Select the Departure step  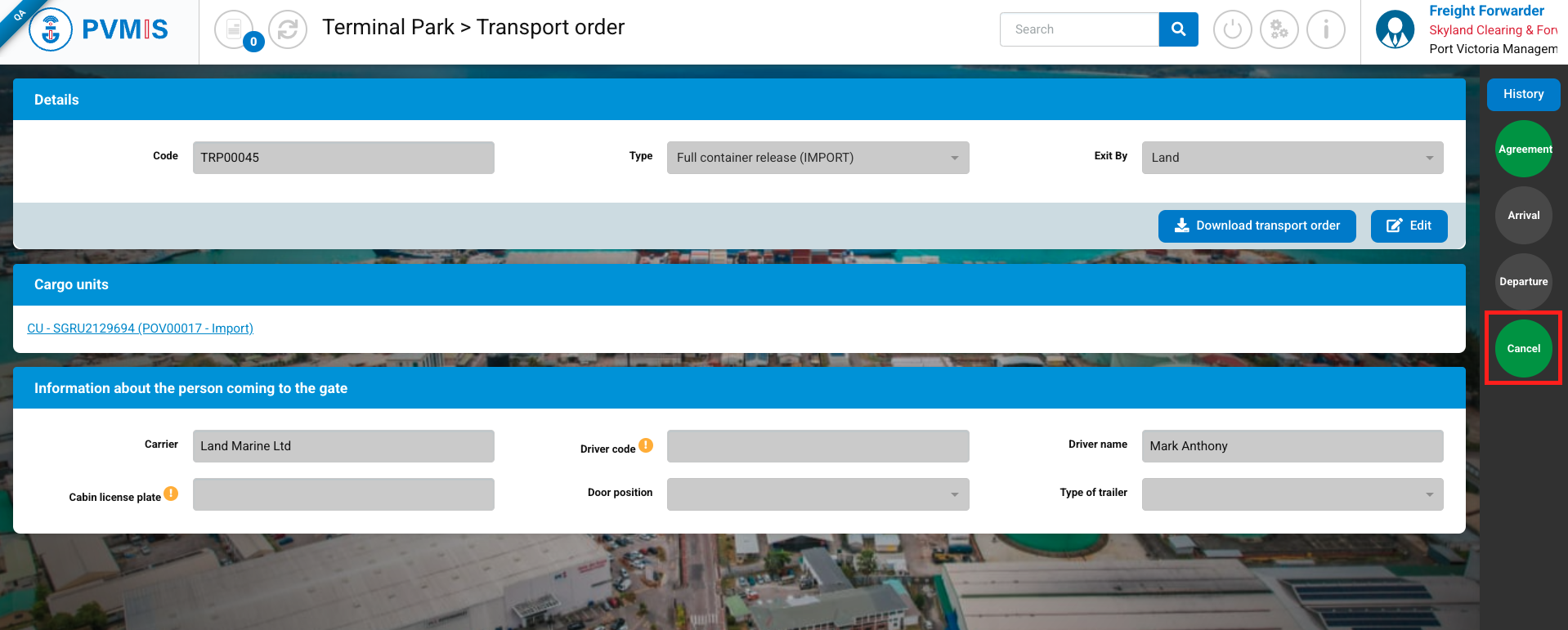(x=1523, y=282)
